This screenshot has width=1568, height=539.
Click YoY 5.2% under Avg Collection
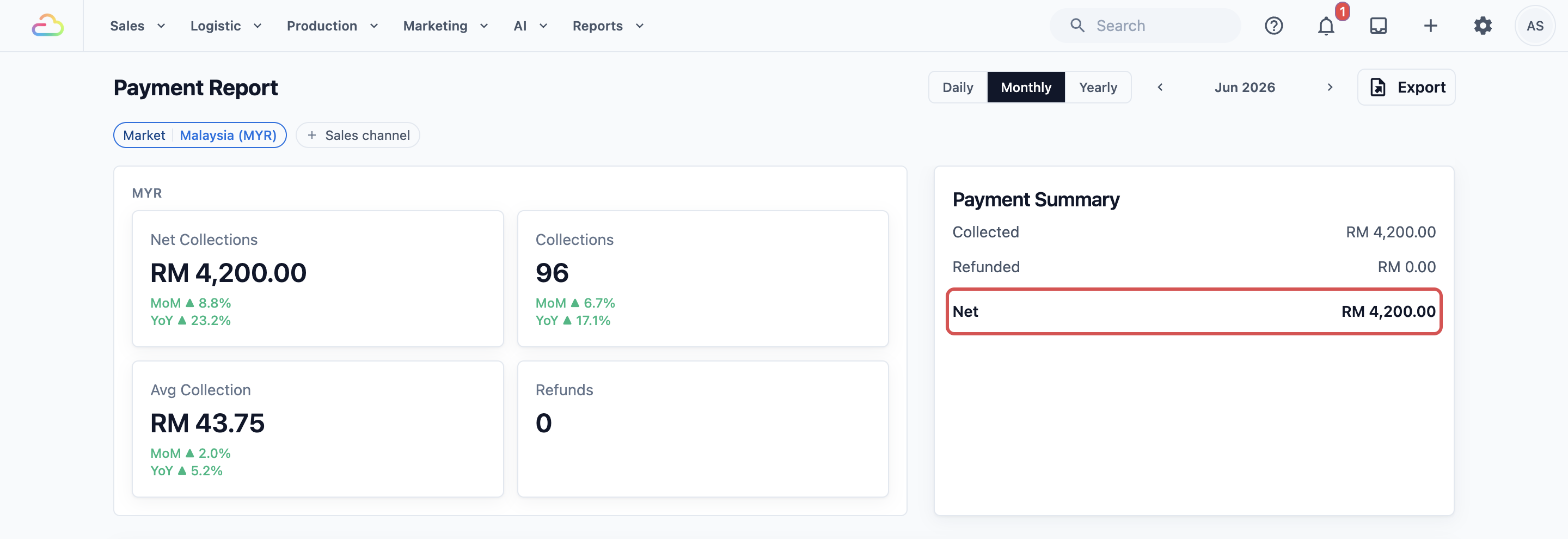[x=186, y=470]
